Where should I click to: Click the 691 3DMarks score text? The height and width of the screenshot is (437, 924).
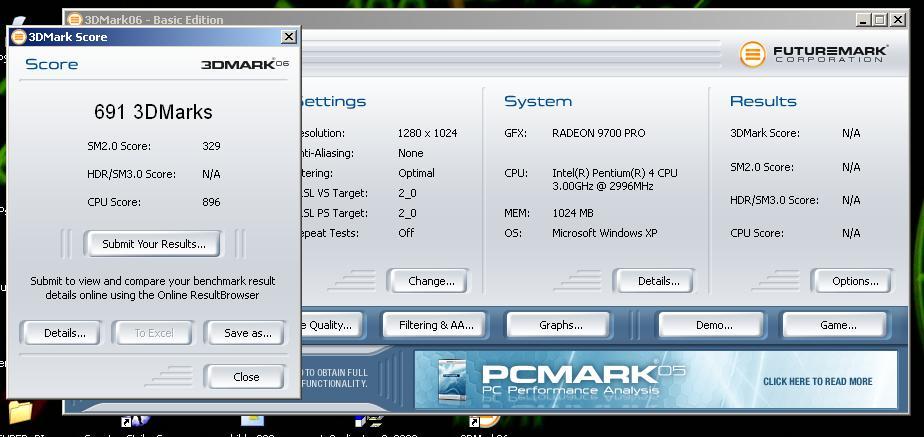click(x=153, y=112)
